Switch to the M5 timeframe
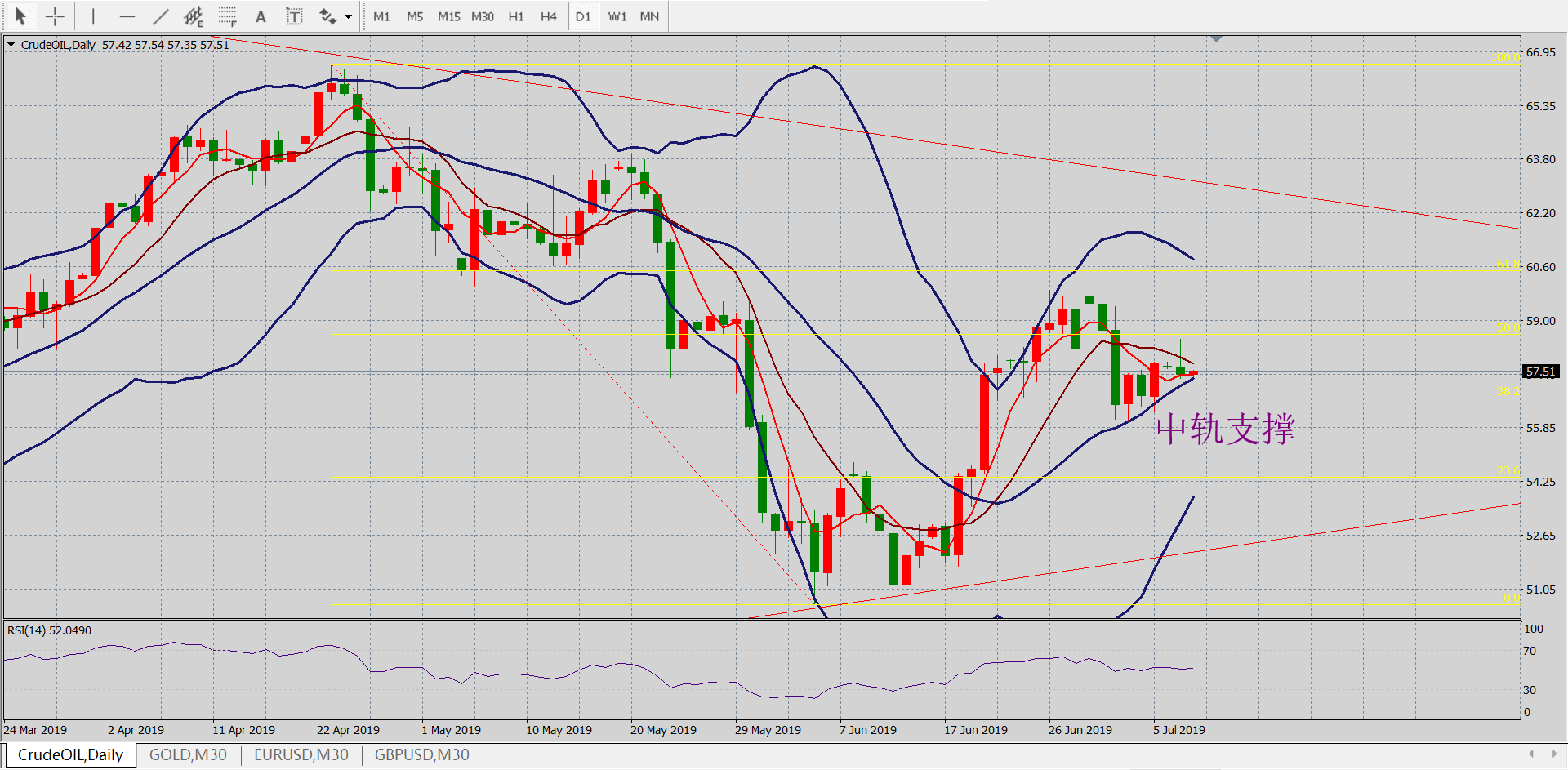The width and height of the screenshot is (1568, 770). point(415,16)
